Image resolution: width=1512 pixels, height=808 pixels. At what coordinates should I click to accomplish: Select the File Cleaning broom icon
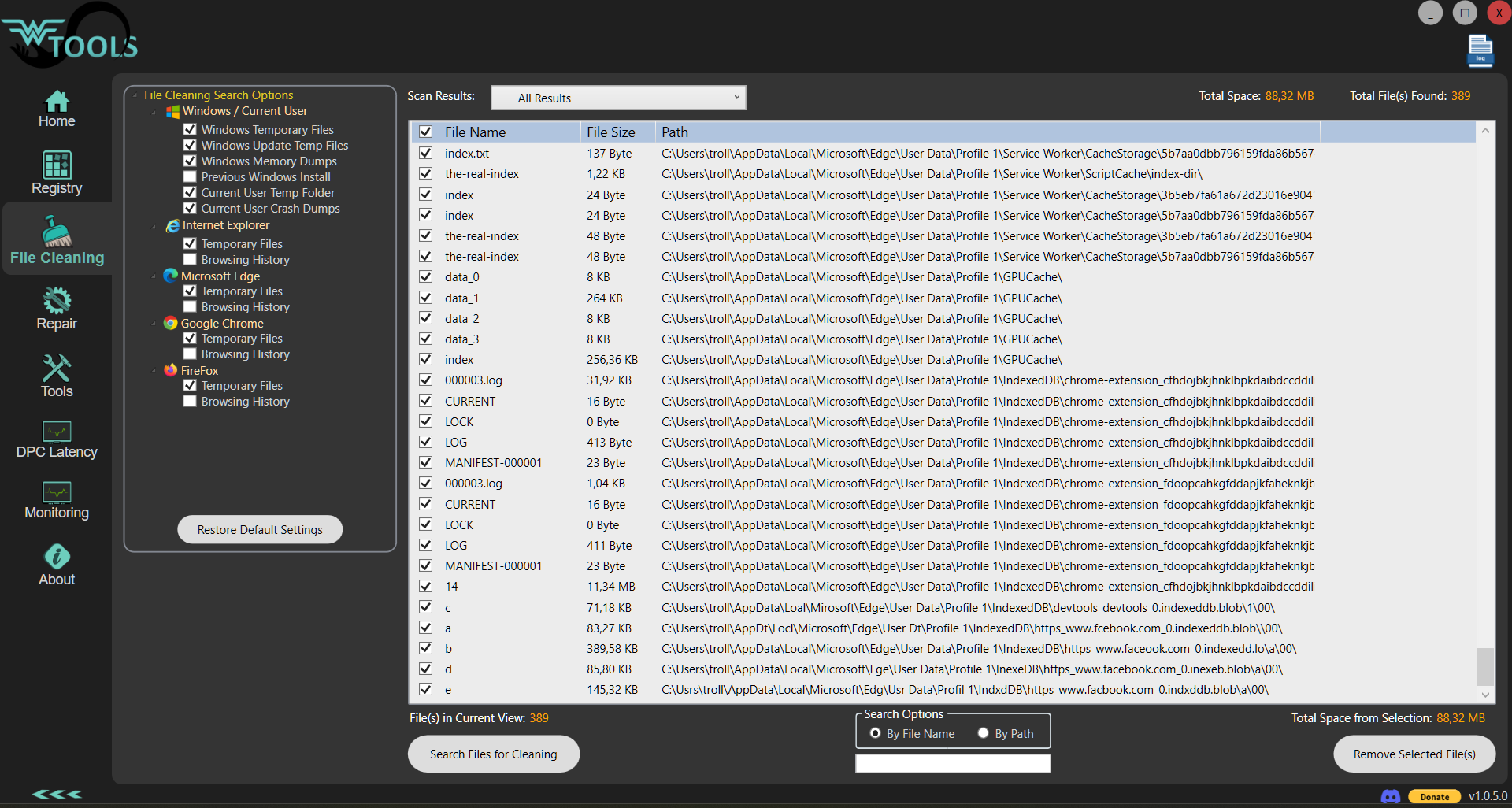(57, 232)
